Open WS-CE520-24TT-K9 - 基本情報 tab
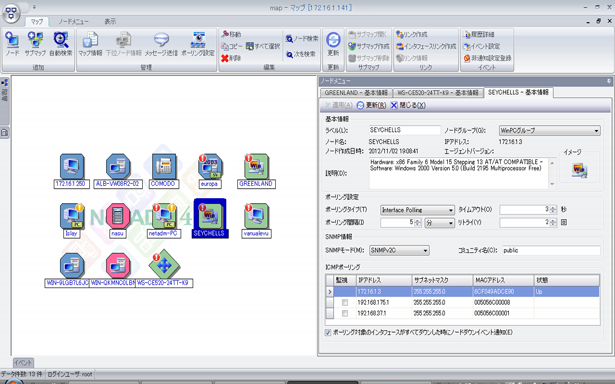 [x=438, y=93]
